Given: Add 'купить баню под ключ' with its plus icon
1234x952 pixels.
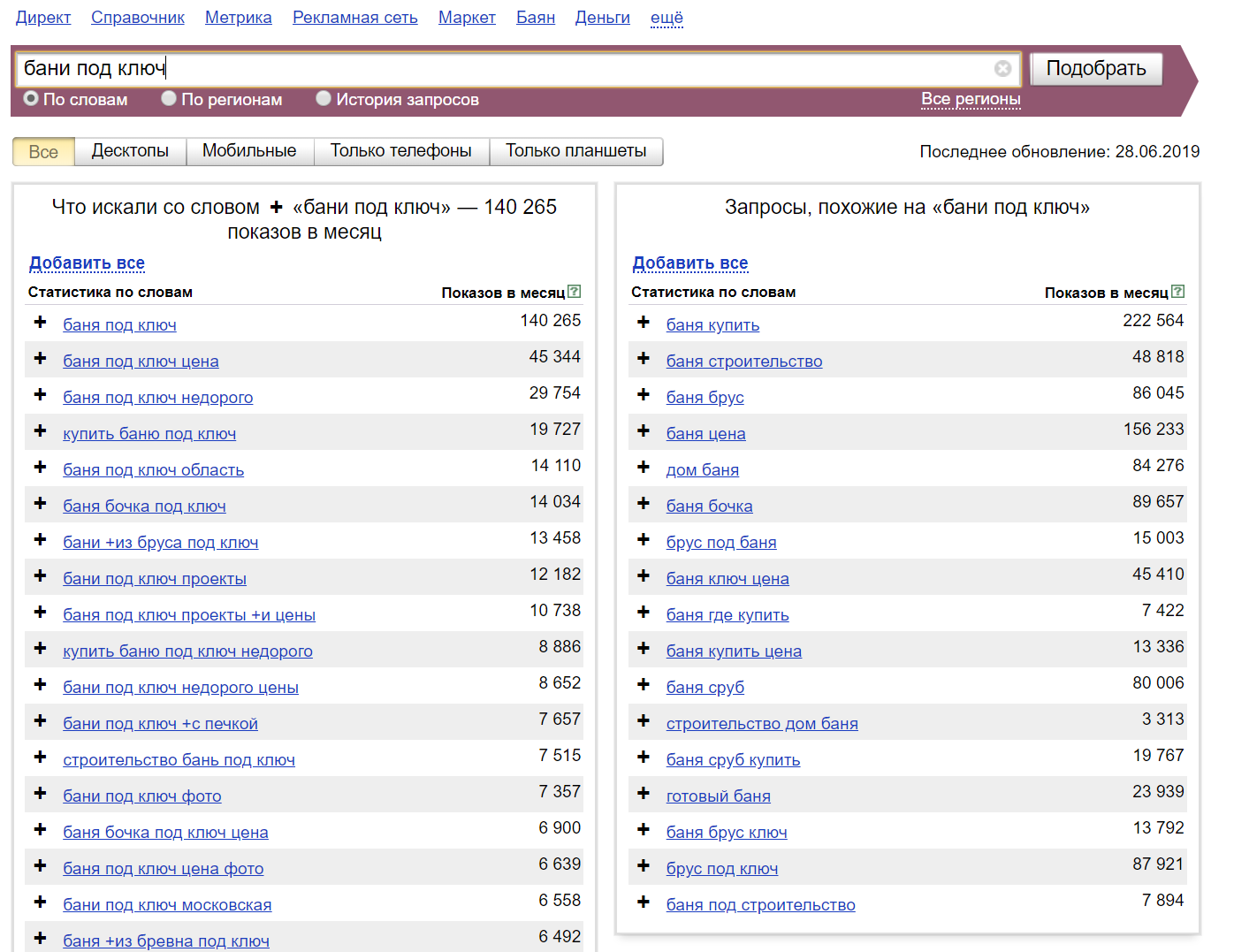Looking at the screenshot, I should [40, 431].
